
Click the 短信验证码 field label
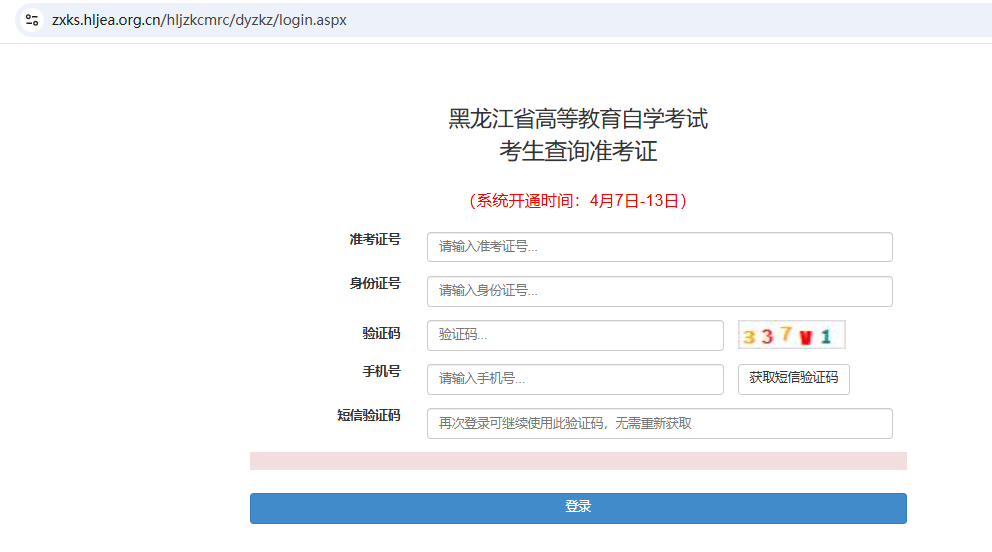tap(368, 415)
